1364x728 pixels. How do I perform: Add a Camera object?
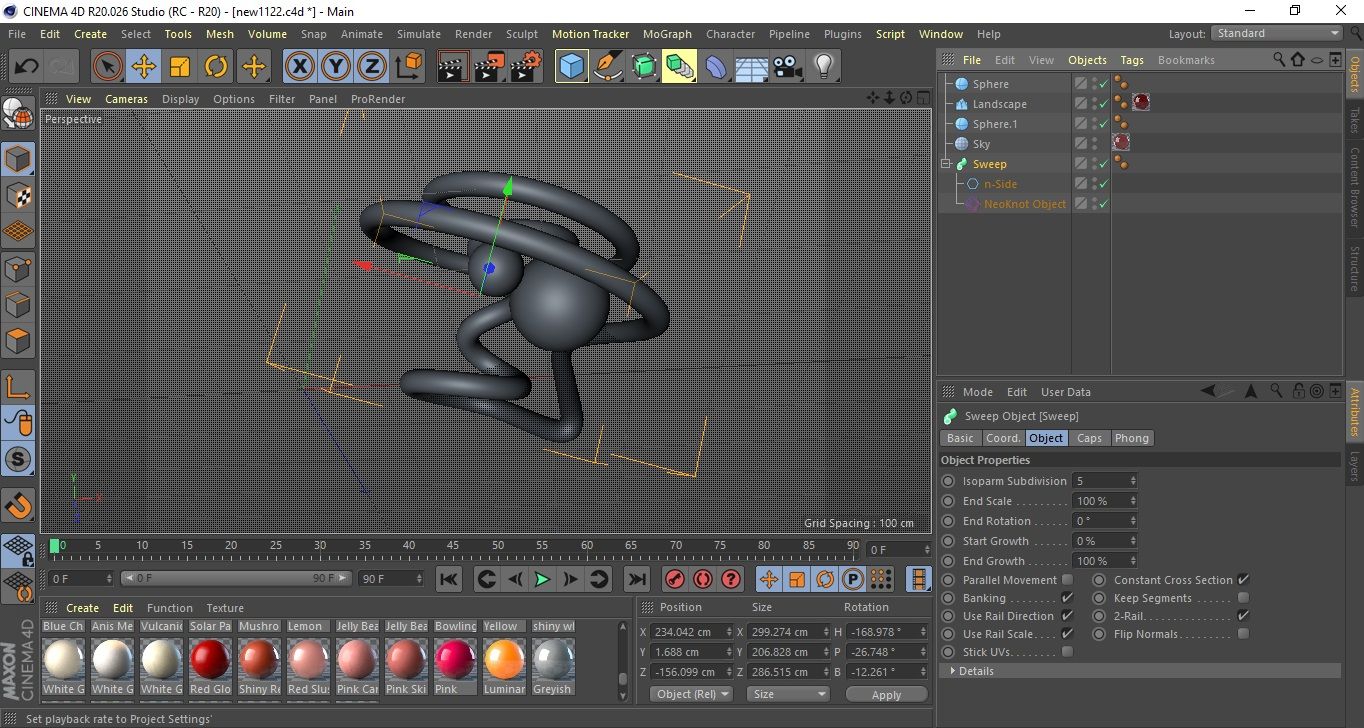coord(787,67)
